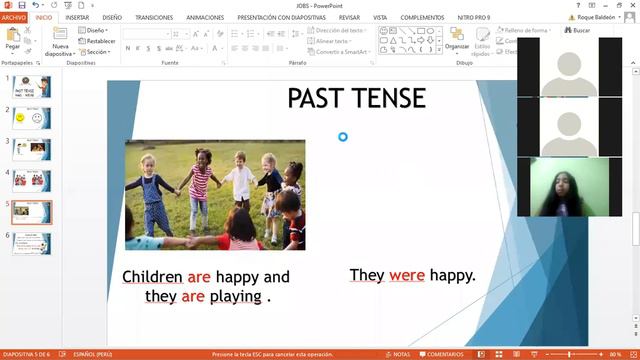Switch to the DISEÑO tab

click(112, 18)
